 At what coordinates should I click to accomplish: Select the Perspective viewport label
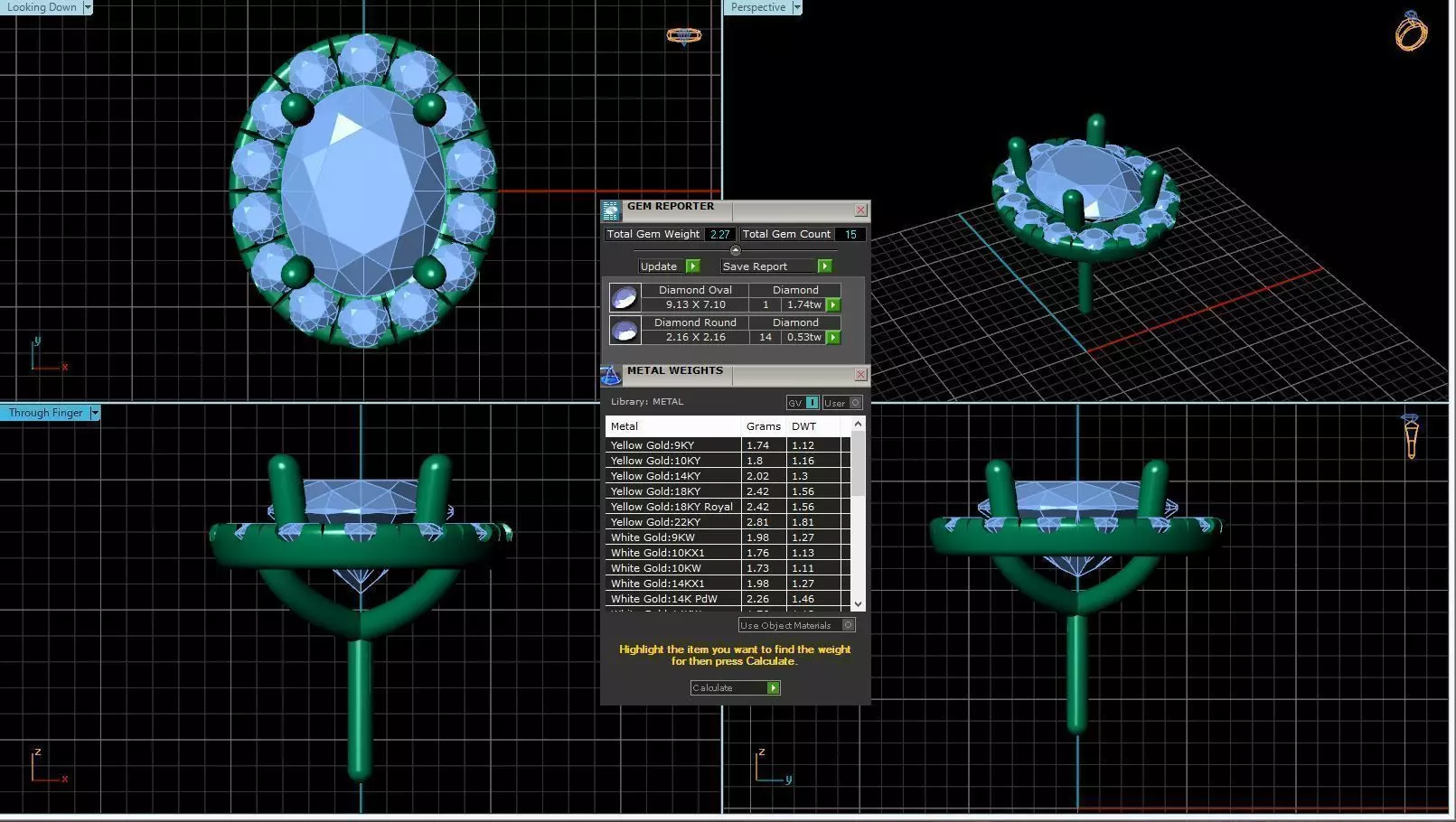tap(757, 7)
